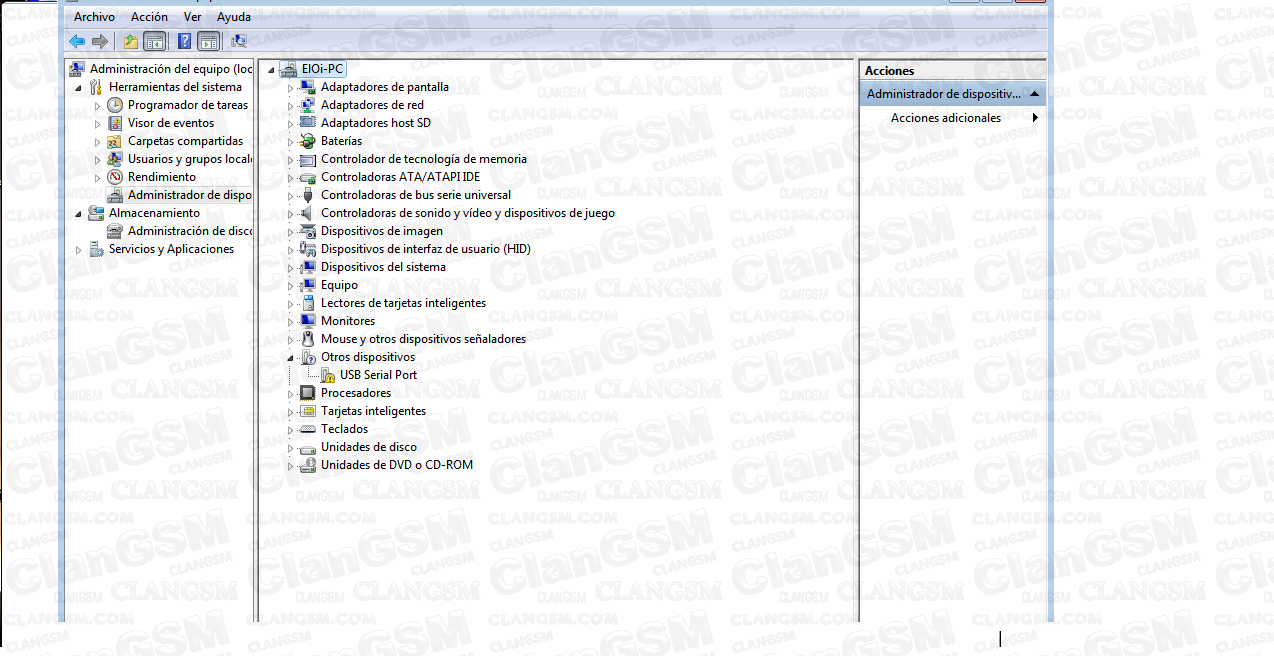Click the Teclados keyboard icon
The width and height of the screenshot is (1274, 656).
[x=308, y=429]
